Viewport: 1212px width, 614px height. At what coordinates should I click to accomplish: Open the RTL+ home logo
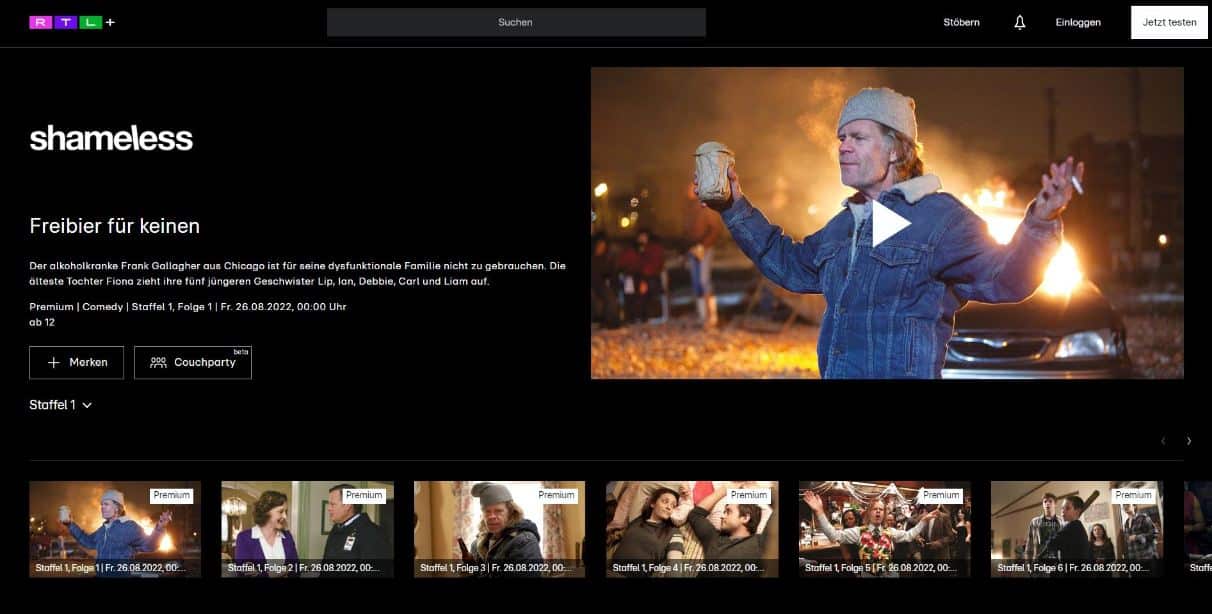pyautogui.click(x=72, y=22)
